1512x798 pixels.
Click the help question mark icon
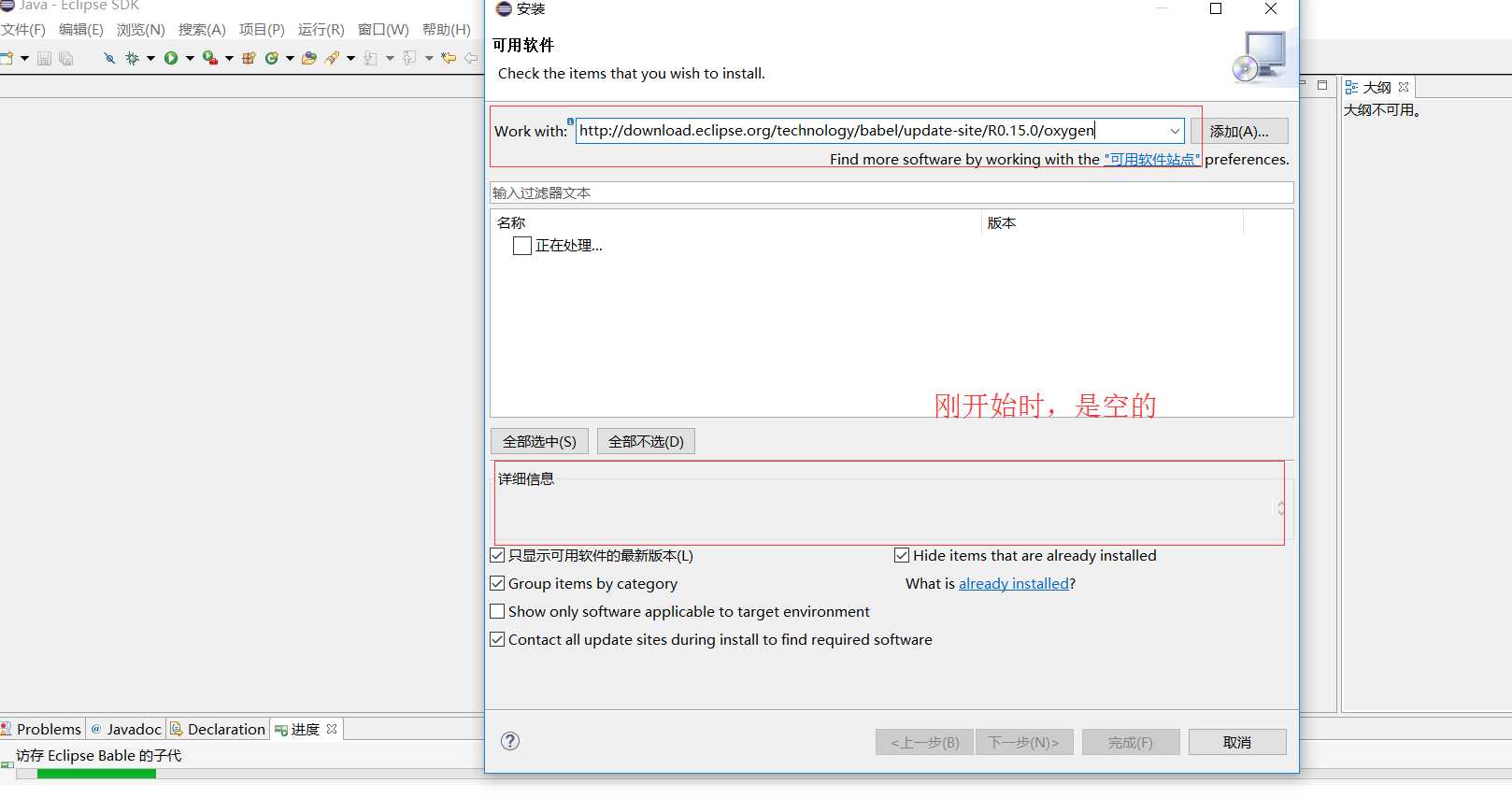click(x=510, y=741)
